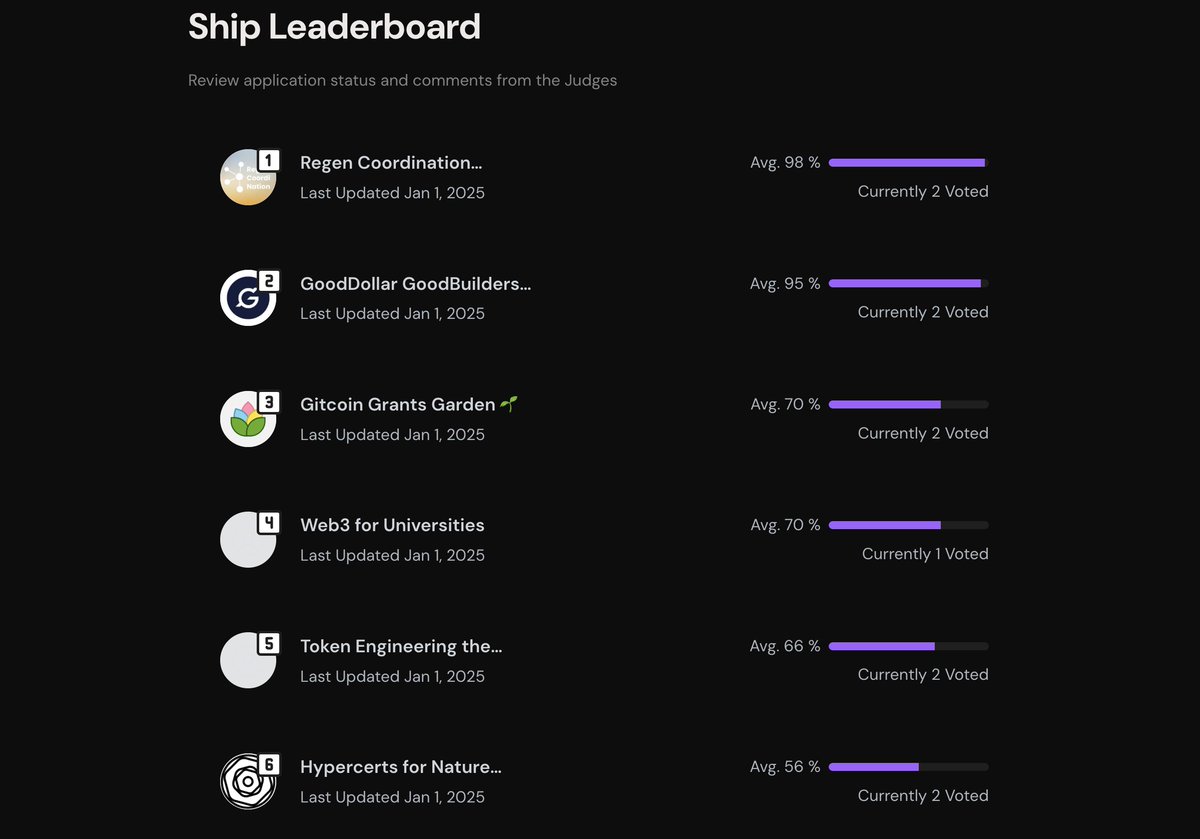The image size is (1200, 839).
Task: Click the 56% average score bar
Action: (909, 767)
